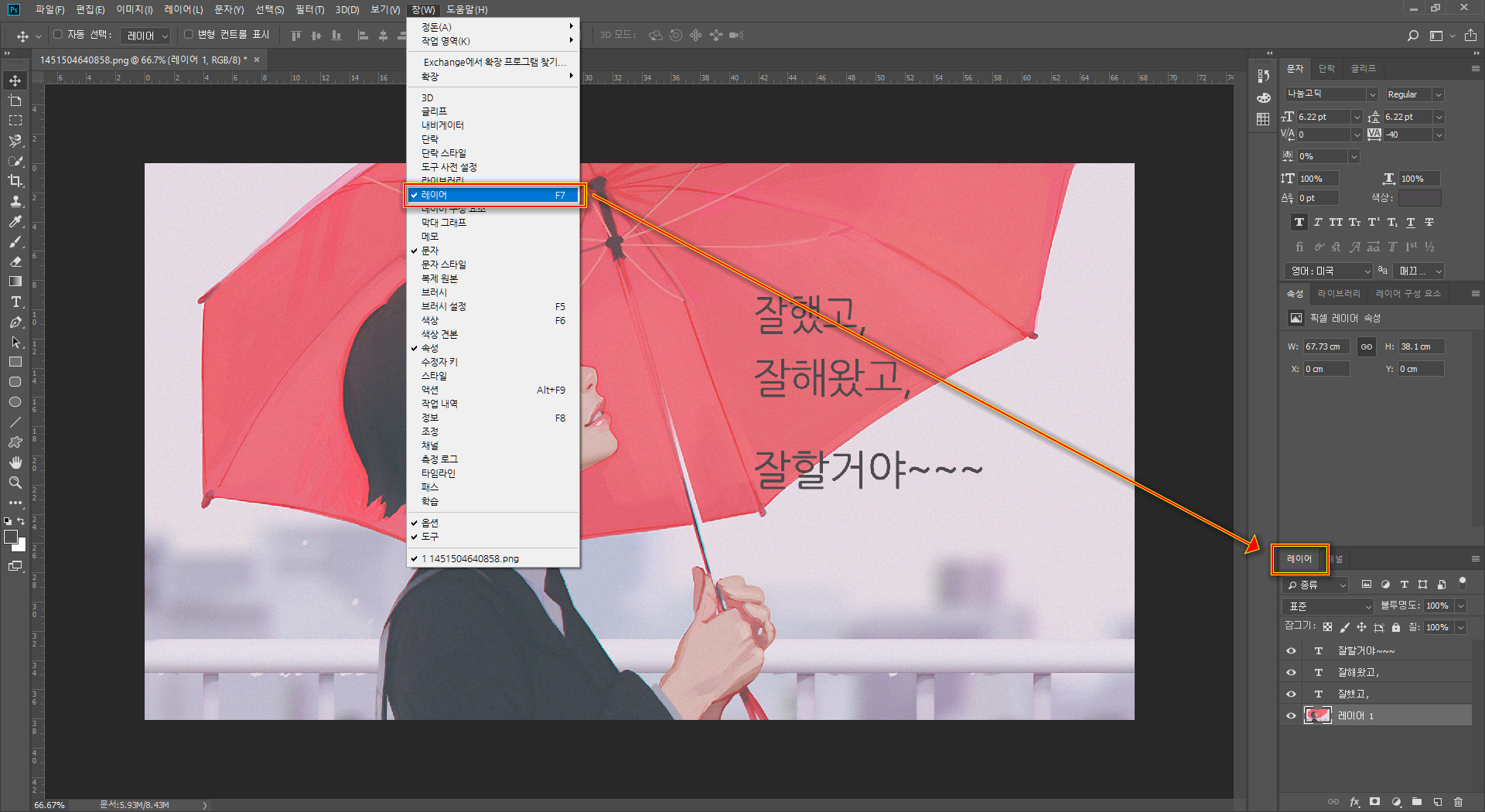The height and width of the screenshot is (812, 1485).
Task: Hide the 잘해왔고, text layer
Action: pyautogui.click(x=1291, y=673)
